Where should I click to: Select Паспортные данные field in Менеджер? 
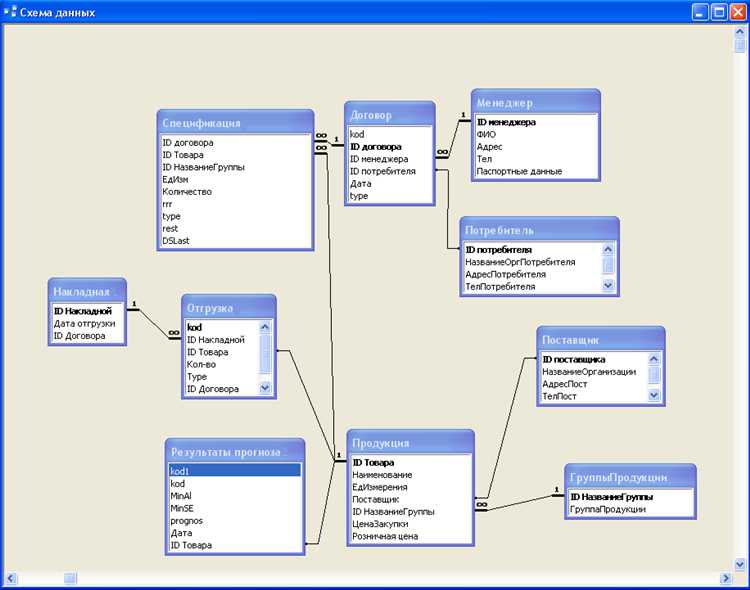click(536, 171)
